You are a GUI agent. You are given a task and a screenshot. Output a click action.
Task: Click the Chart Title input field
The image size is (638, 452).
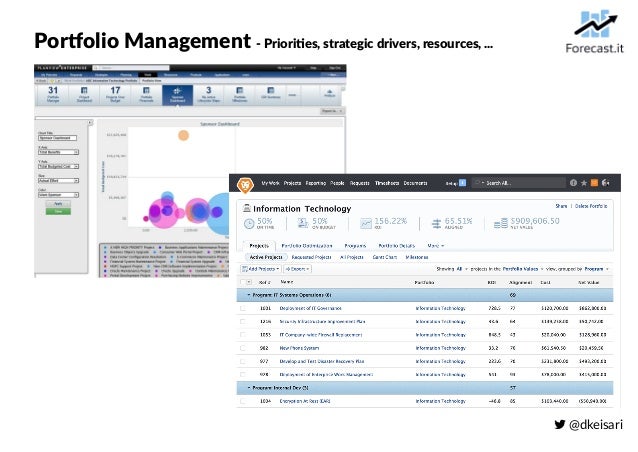[x=57, y=138]
